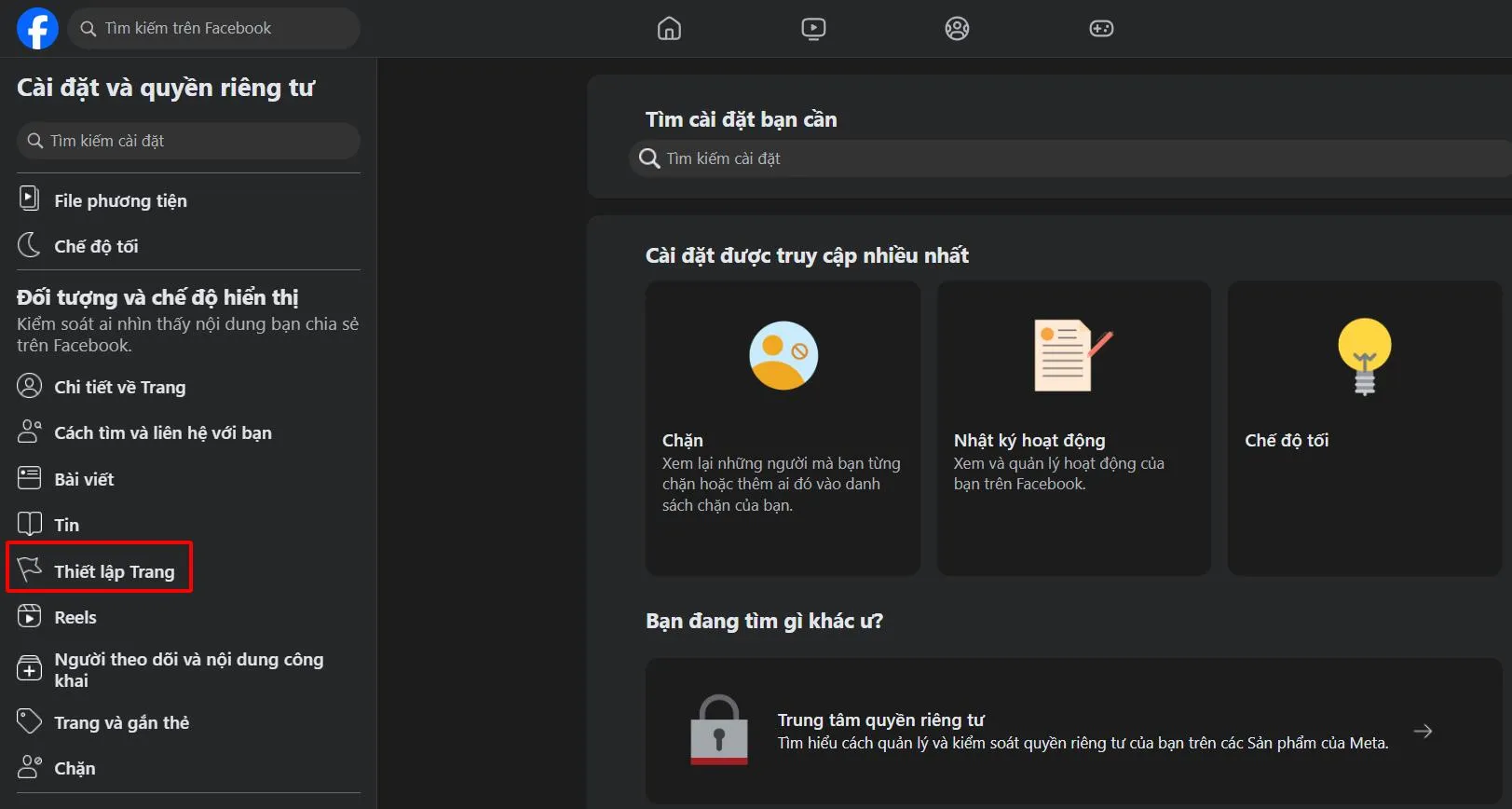Open the Chặn card in most-visited settings
Image resolution: width=1512 pixels, height=809 pixels.
(783, 429)
